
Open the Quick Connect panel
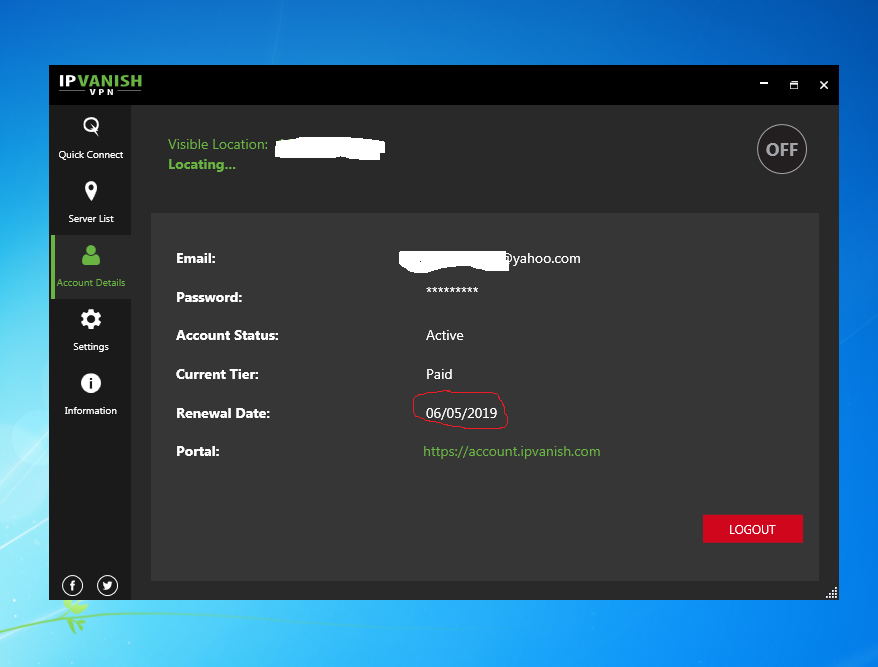tap(91, 138)
